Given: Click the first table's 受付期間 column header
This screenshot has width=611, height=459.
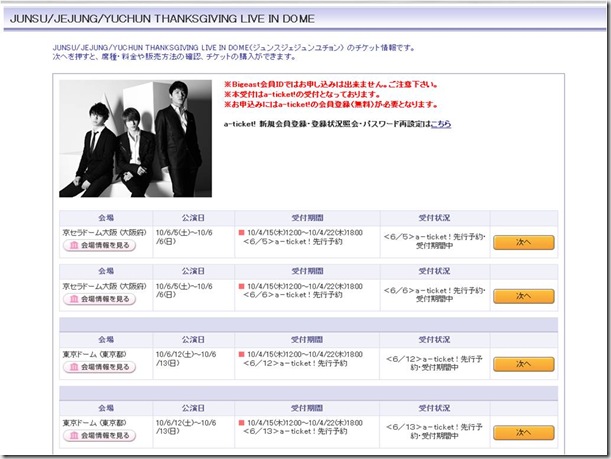Looking at the screenshot, I should point(307,218).
